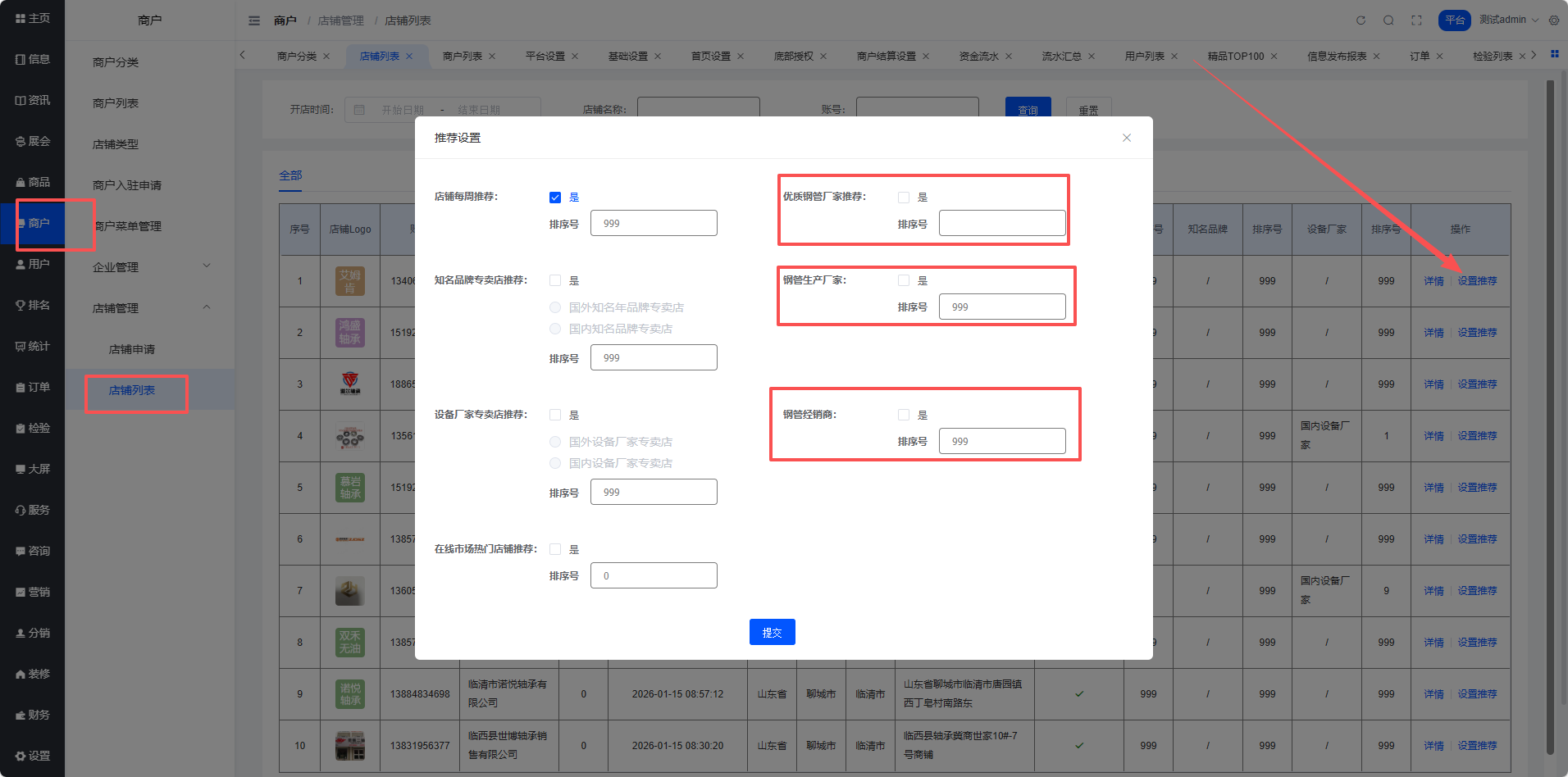Click the refresh icon in top header
This screenshot has width=1568, height=777.
pos(1361,20)
